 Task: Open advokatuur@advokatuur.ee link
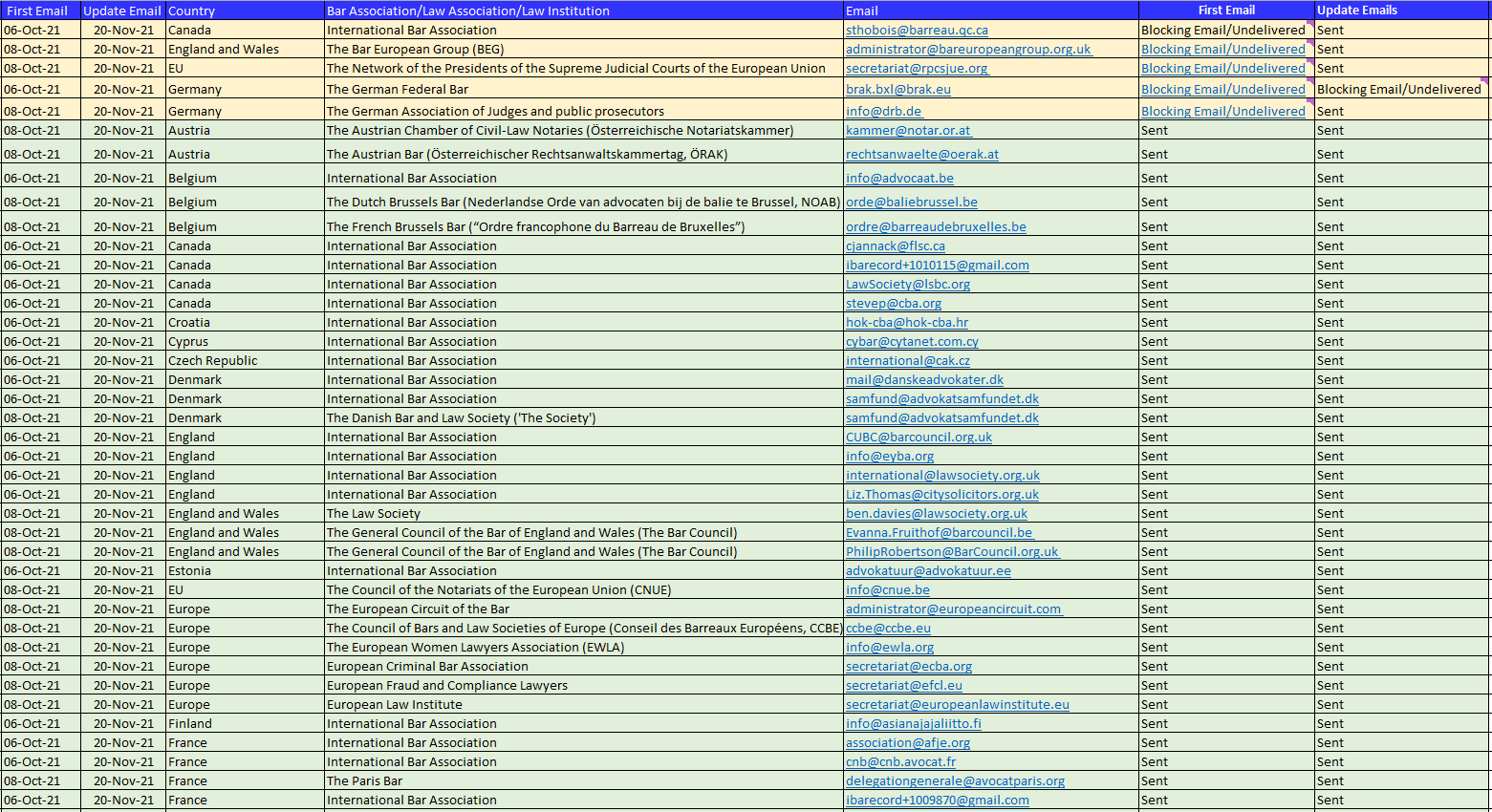pos(928,571)
